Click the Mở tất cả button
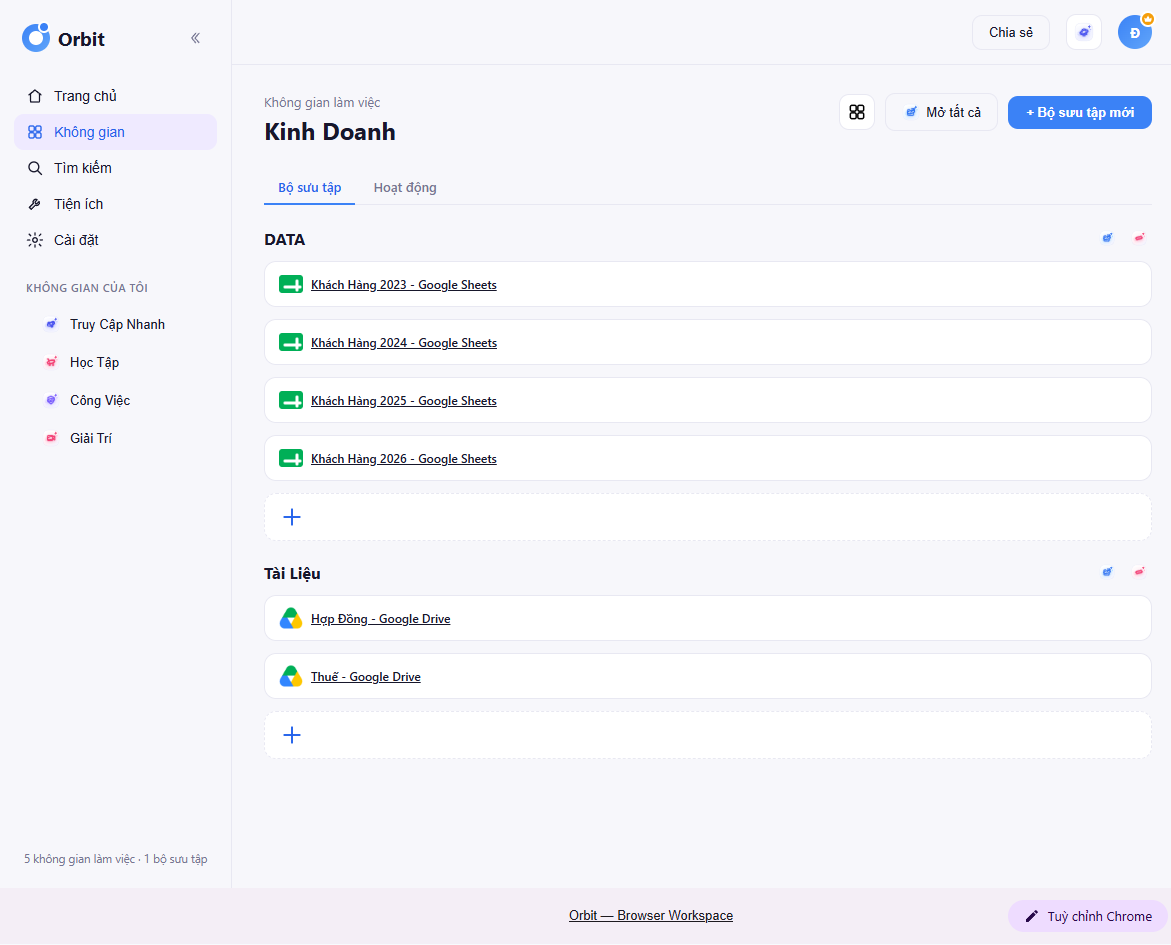The width and height of the screenshot is (1171, 945). pos(941,112)
